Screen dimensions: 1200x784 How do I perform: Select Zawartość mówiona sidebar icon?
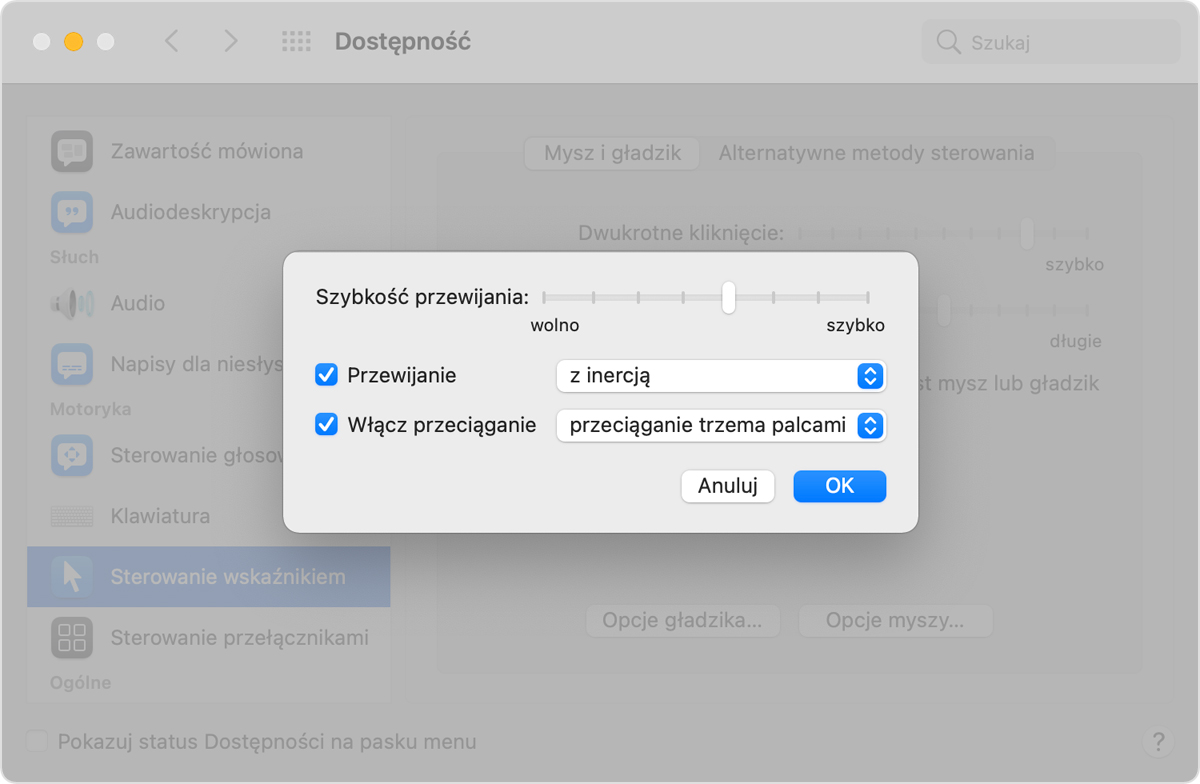coord(71,151)
